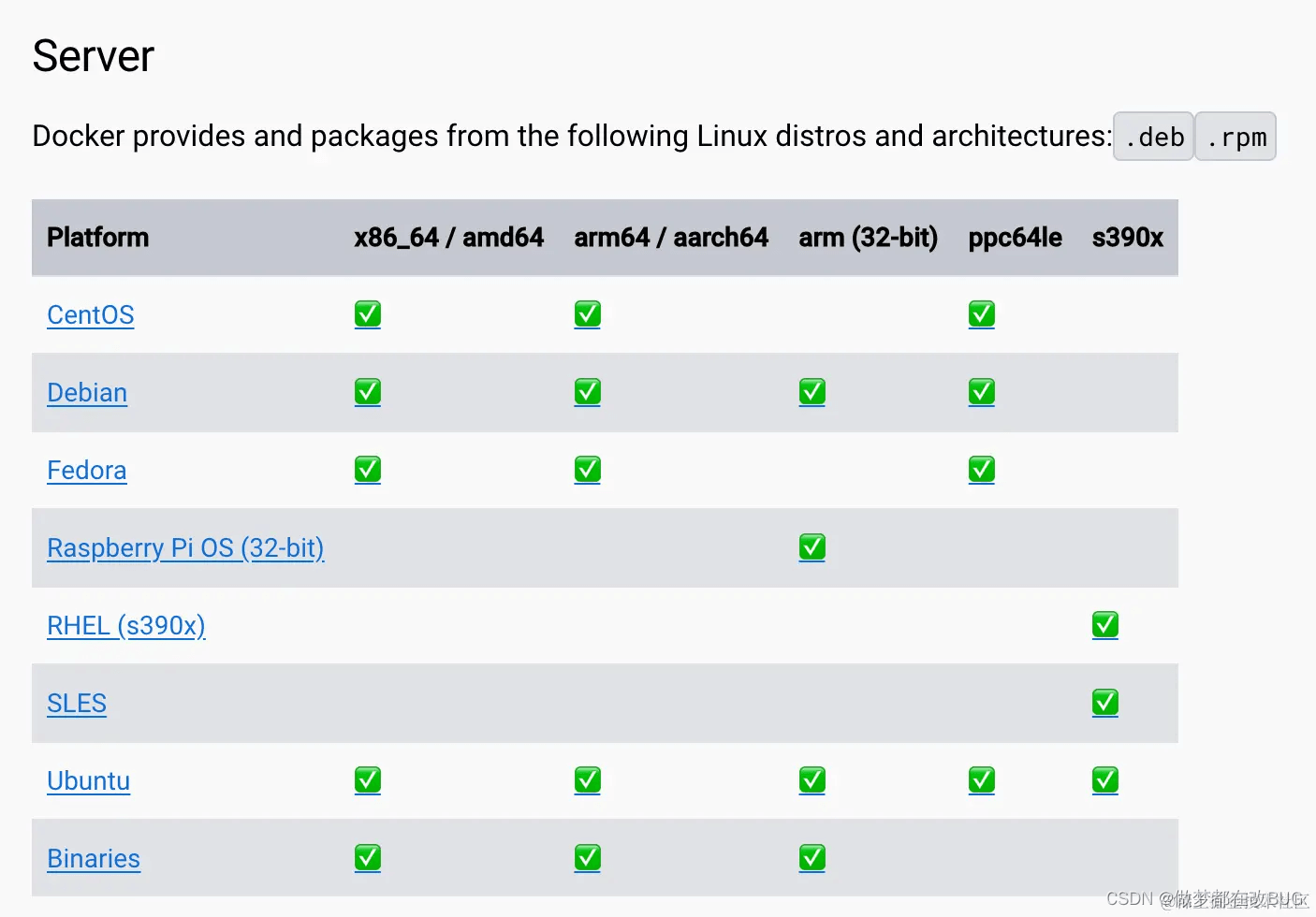This screenshot has height=917, width=1316.
Task: Click CentOS x86_64 / amd64 checkmark
Action: point(368,314)
